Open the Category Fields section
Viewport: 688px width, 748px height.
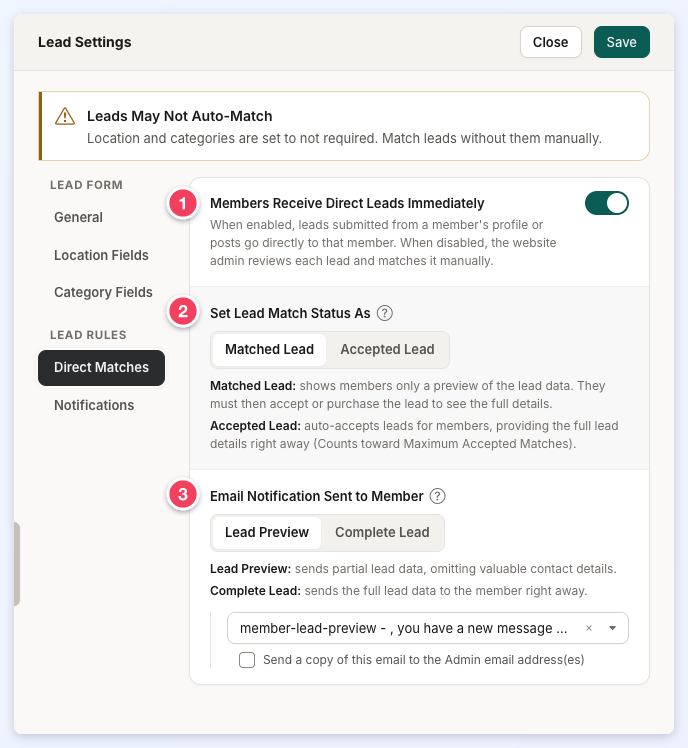[103, 292]
